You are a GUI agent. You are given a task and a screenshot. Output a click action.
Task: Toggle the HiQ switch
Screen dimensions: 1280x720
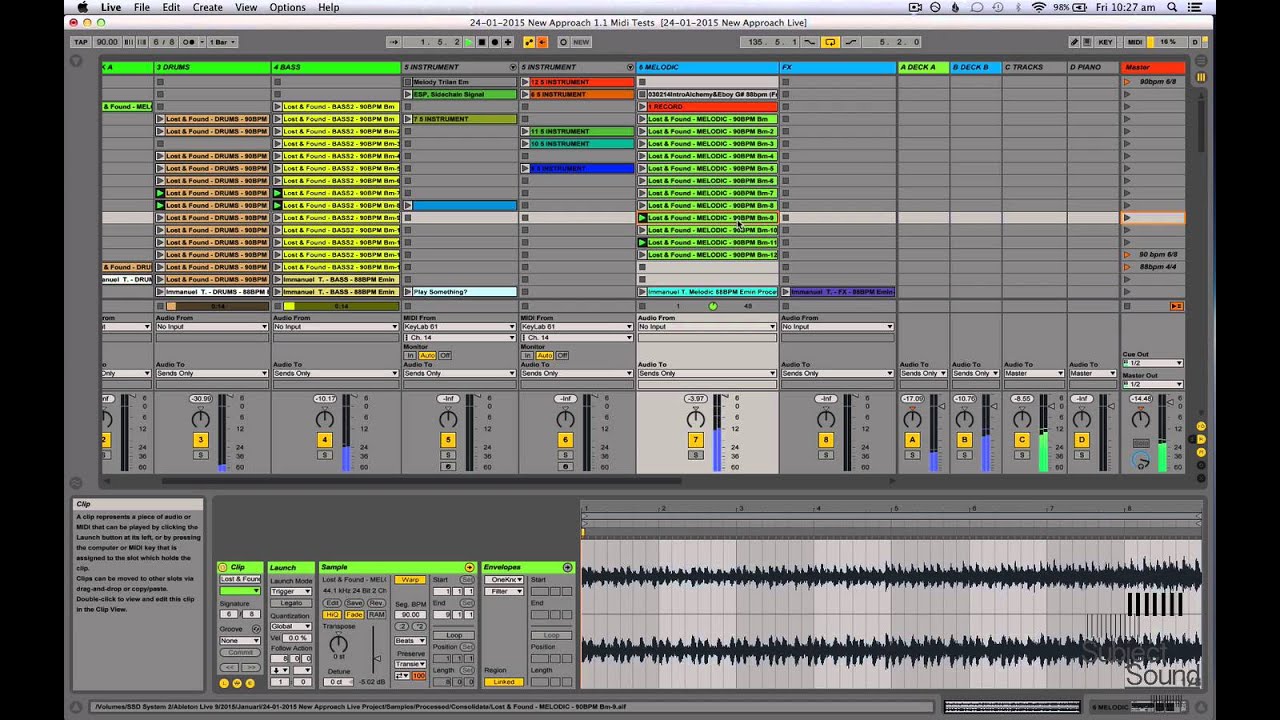coord(332,615)
